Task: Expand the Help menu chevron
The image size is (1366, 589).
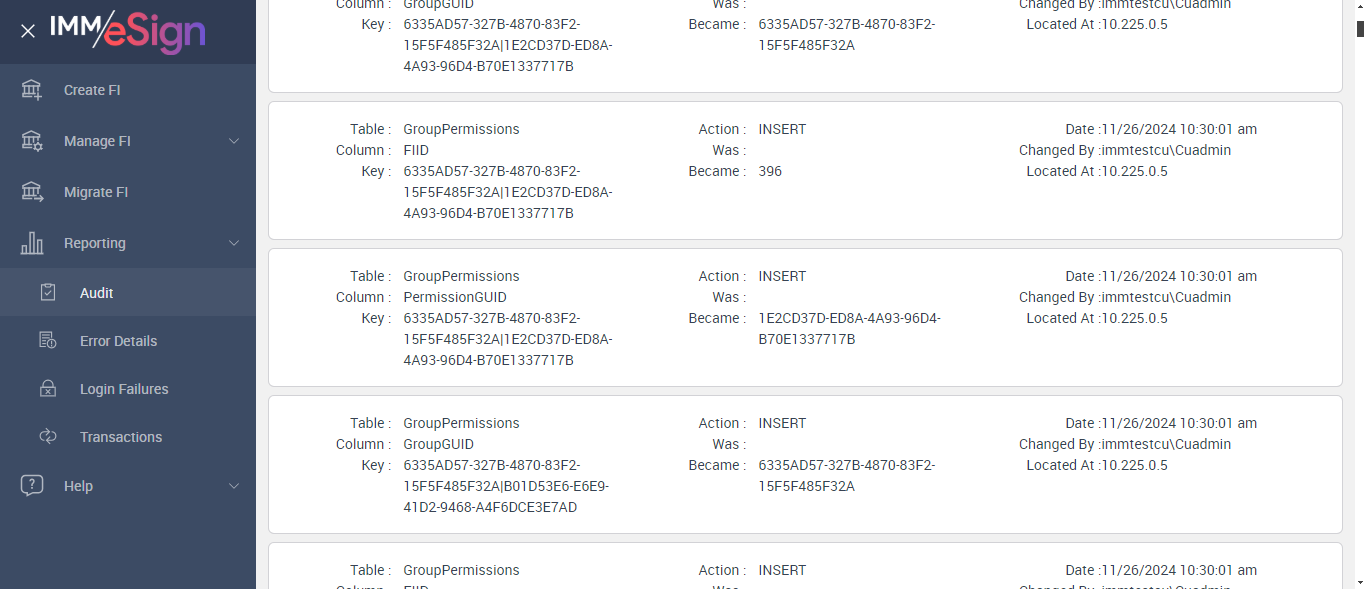Action: 234,486
